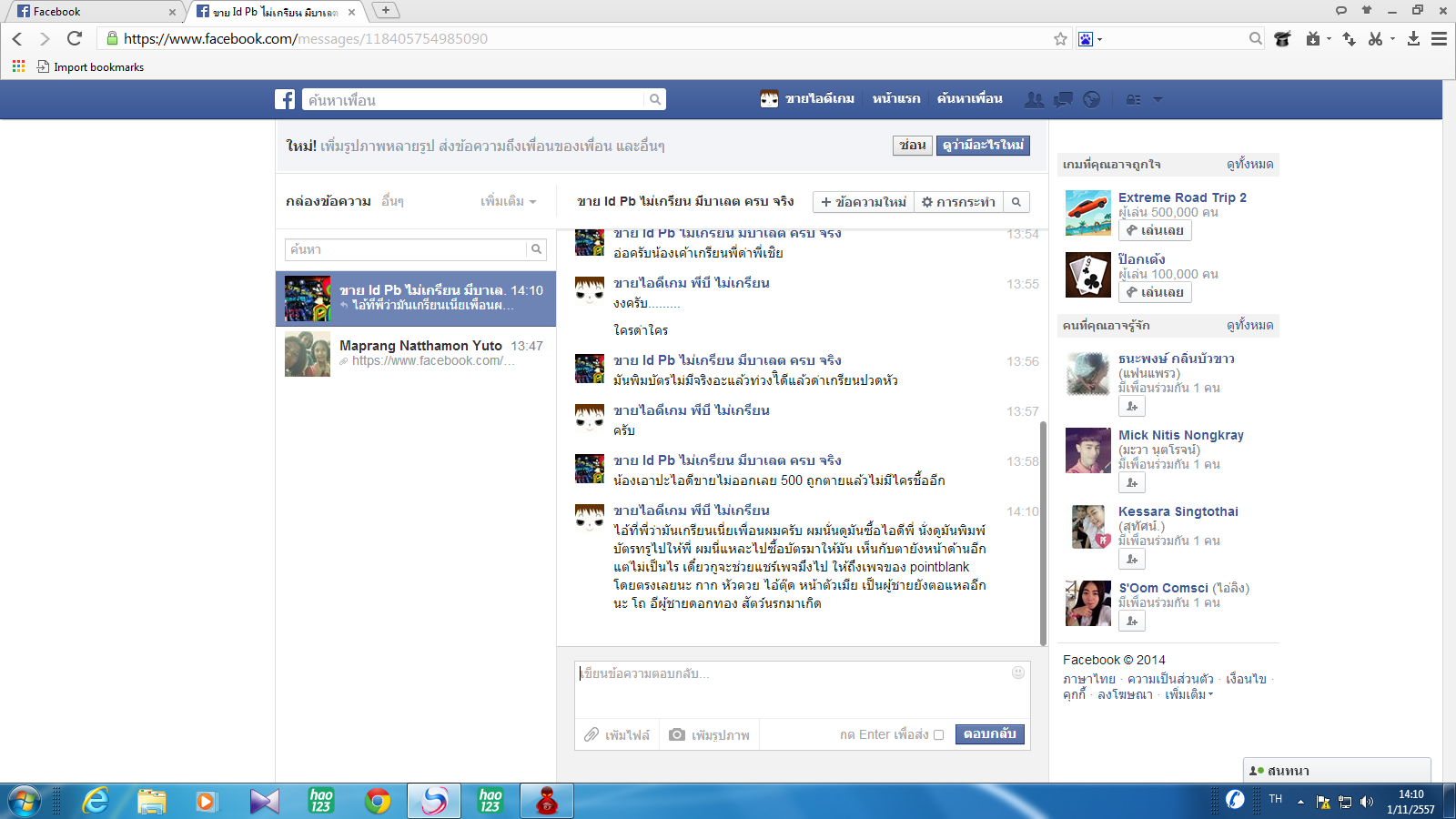Open Internet Explorer from the taskbar
The width and height of the screenshot is (1456, 819).
coord(96,801)
